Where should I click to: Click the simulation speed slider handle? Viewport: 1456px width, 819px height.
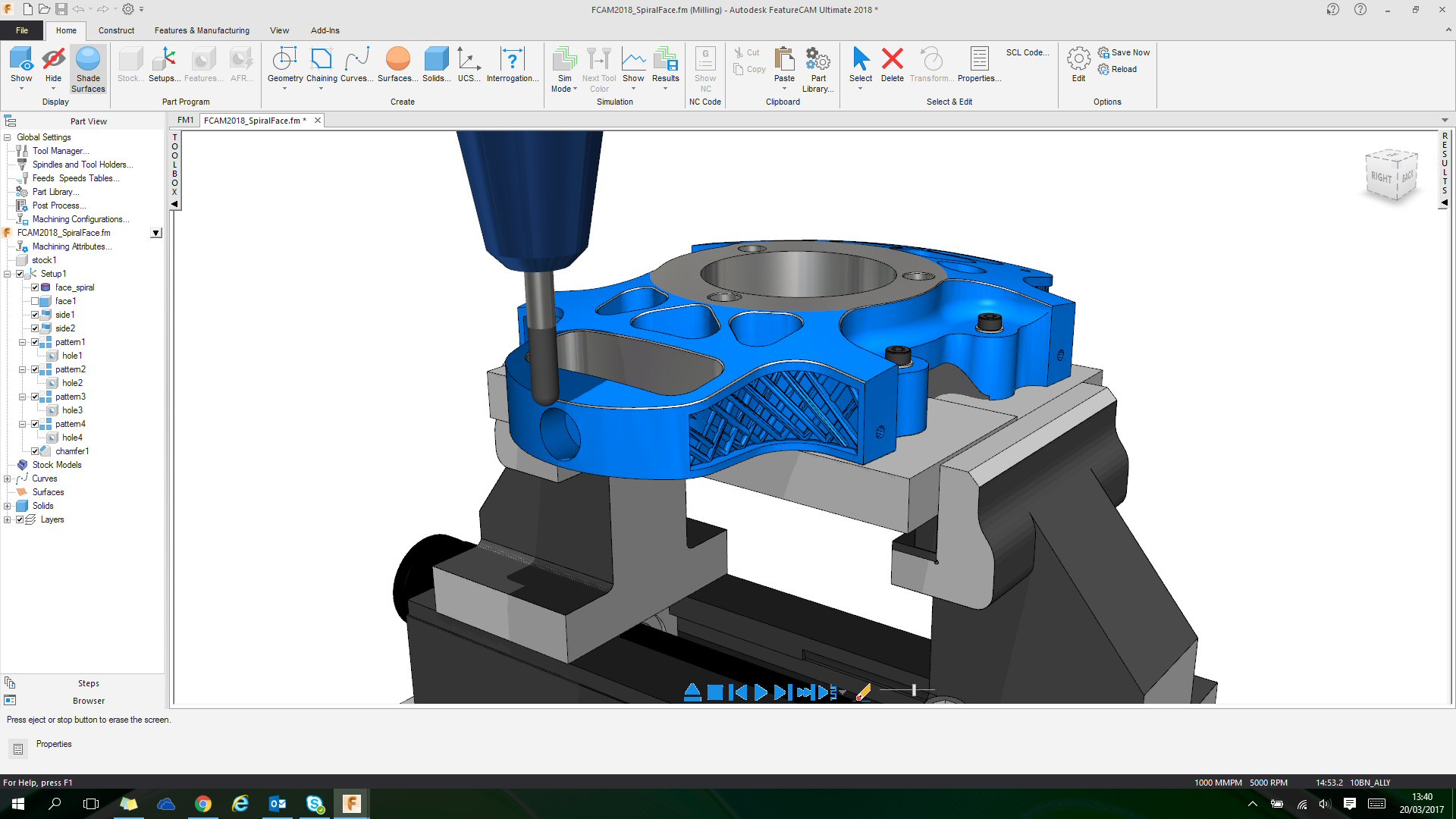click(914, 690)
